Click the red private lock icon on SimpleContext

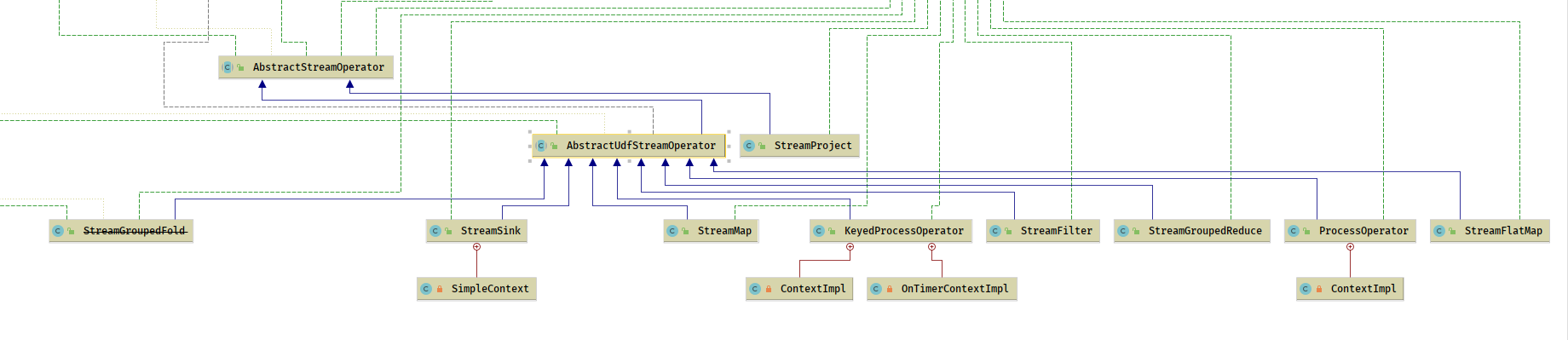pos(440,289)
